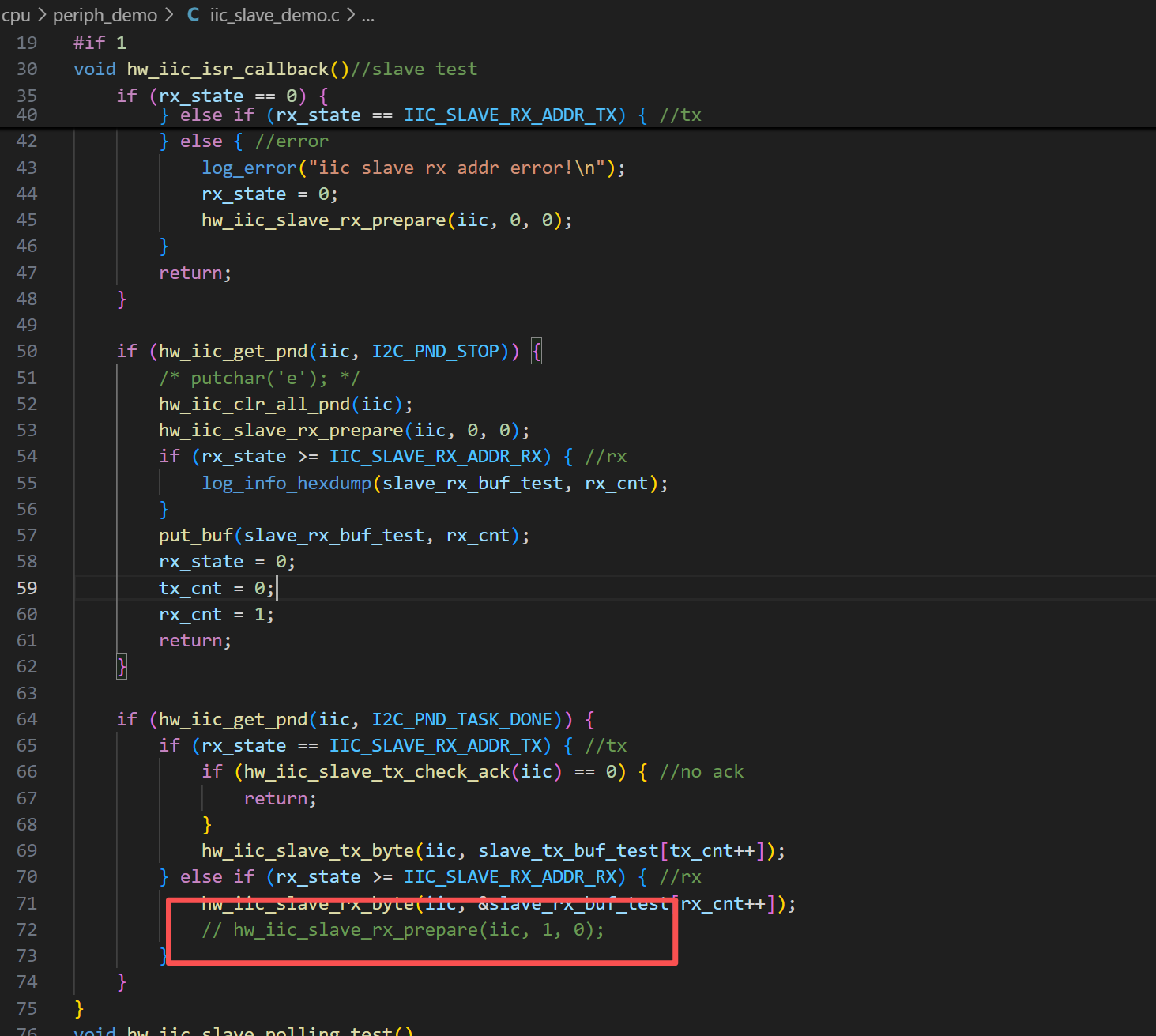
Task: Click the 'cpu' breadcrumb segment
Action: pyautogui.click(x=15, y=15)
